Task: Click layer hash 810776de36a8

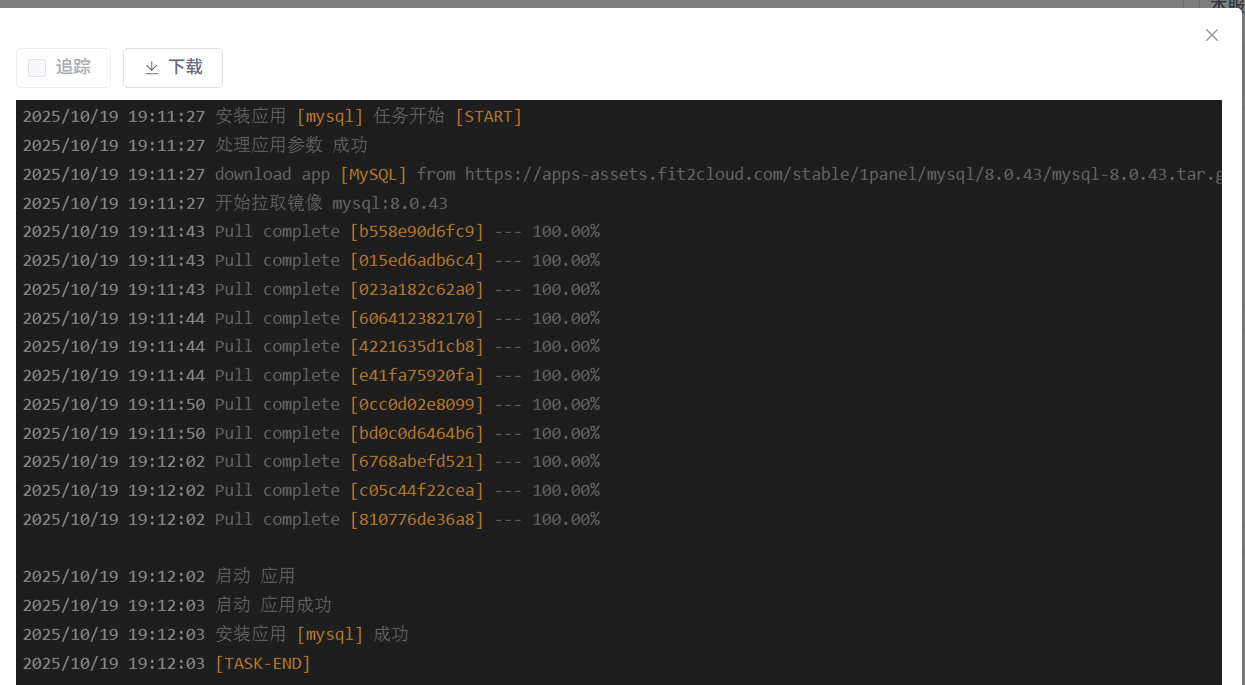Action: [x=416, y=520]
